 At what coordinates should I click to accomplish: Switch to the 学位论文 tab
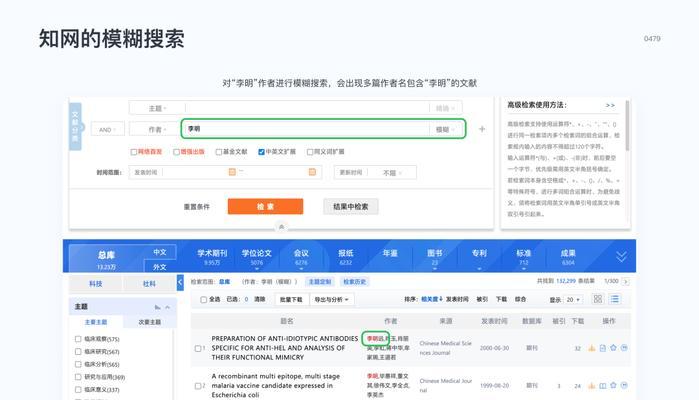257,256
